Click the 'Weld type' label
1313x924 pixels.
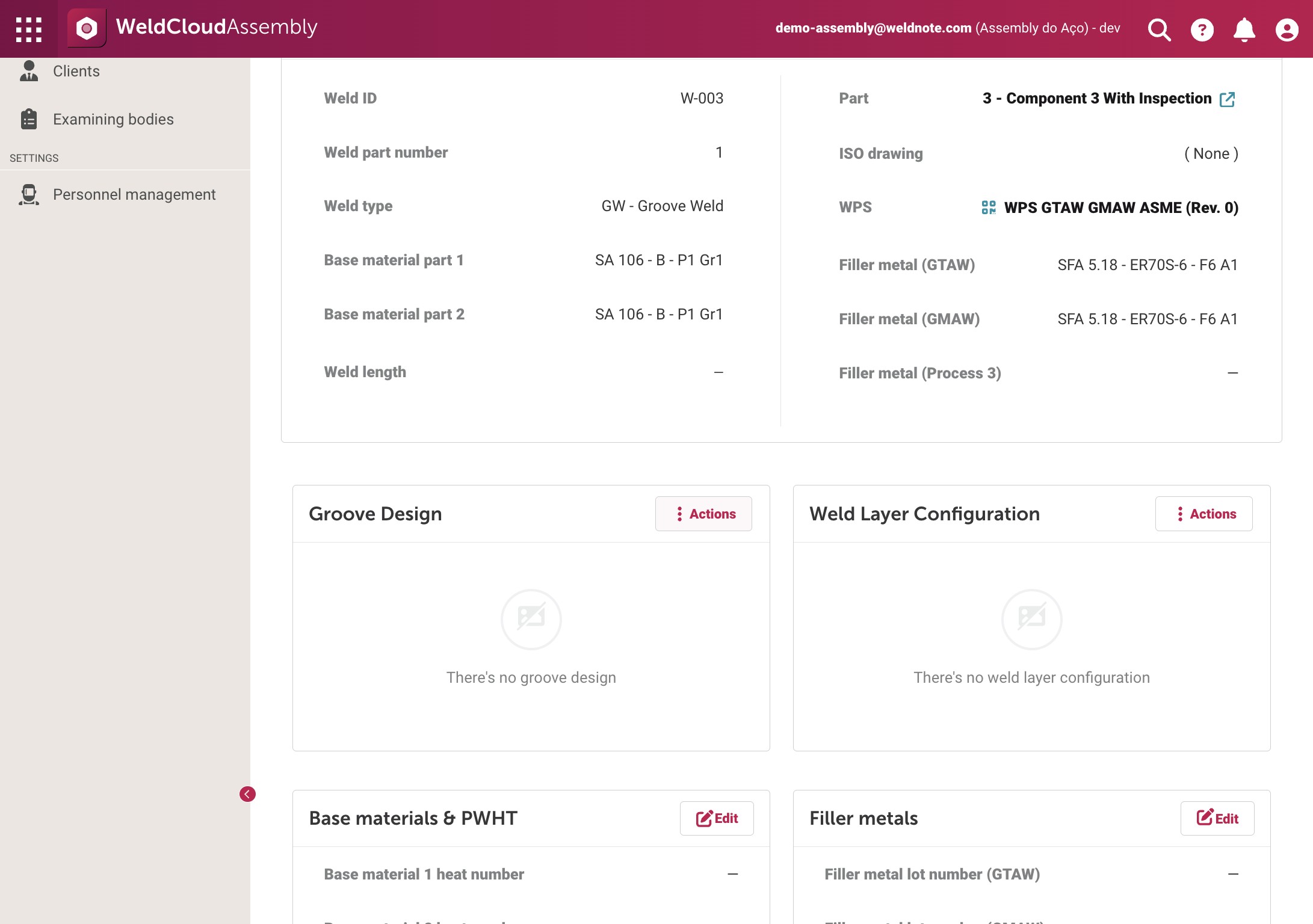coord(358,206)
